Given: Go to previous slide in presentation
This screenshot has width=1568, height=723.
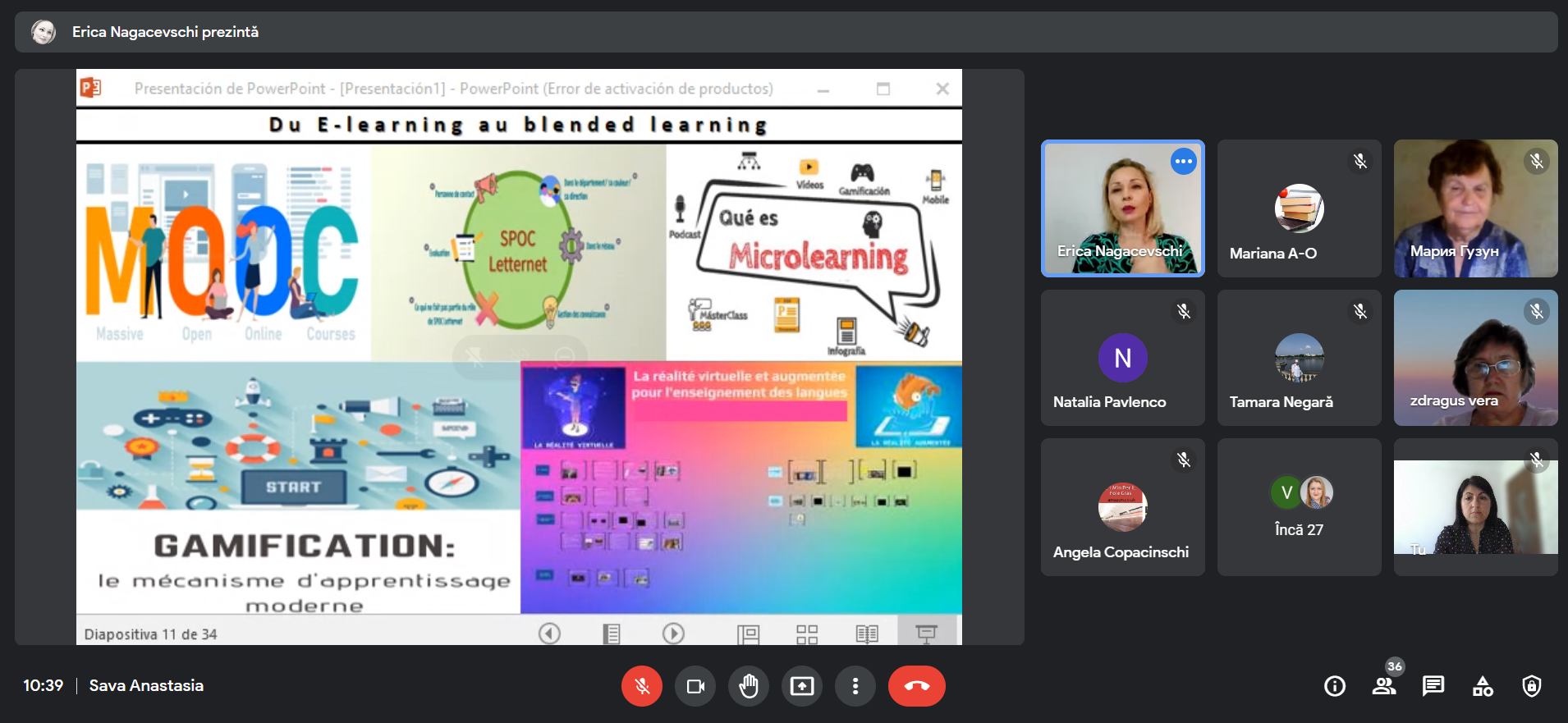Looking at the screenshot, I should coord(549,634).
